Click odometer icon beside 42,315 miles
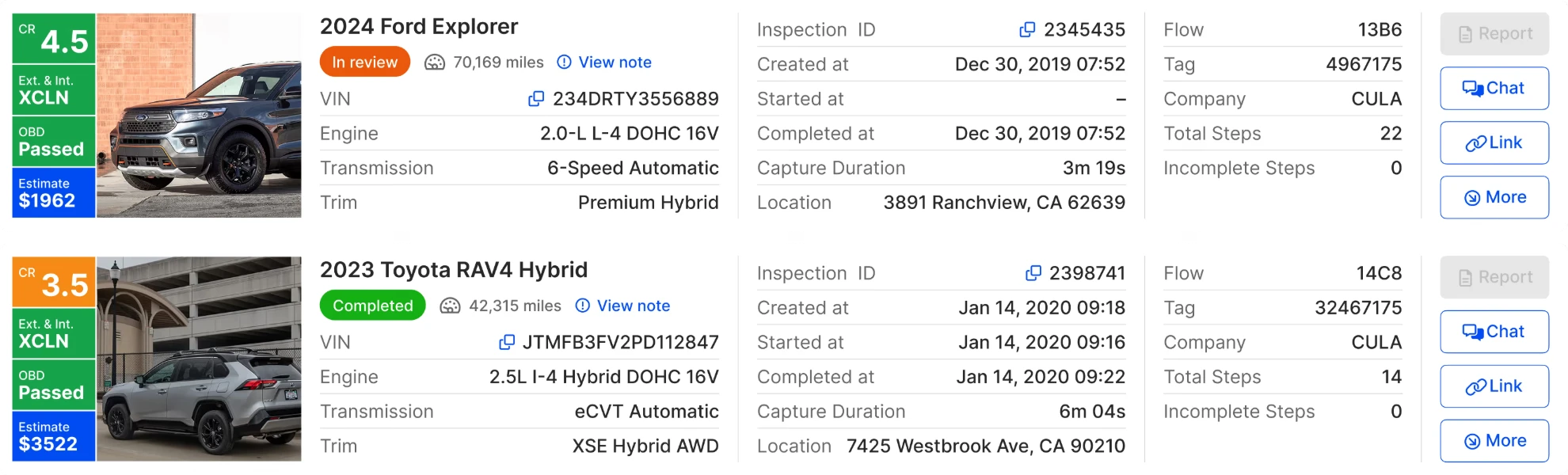 [x=450, y=306]
